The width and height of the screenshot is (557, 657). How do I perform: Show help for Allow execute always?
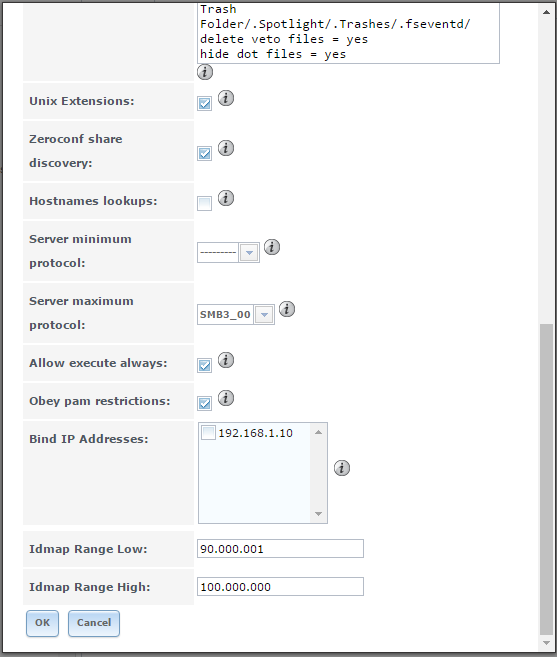226,360
